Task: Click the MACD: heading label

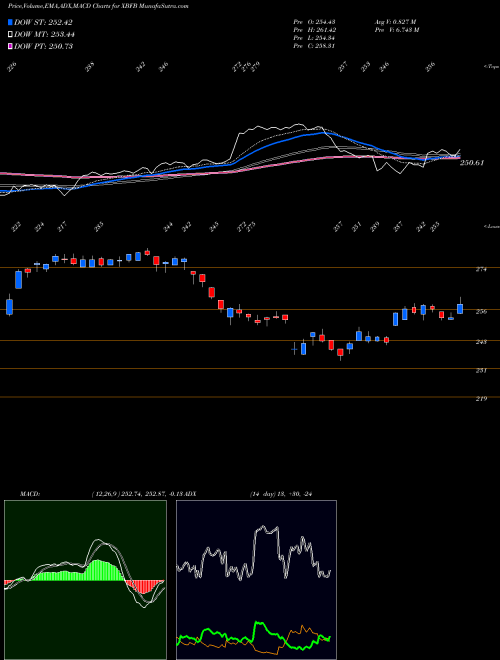Action: point(29,493)
